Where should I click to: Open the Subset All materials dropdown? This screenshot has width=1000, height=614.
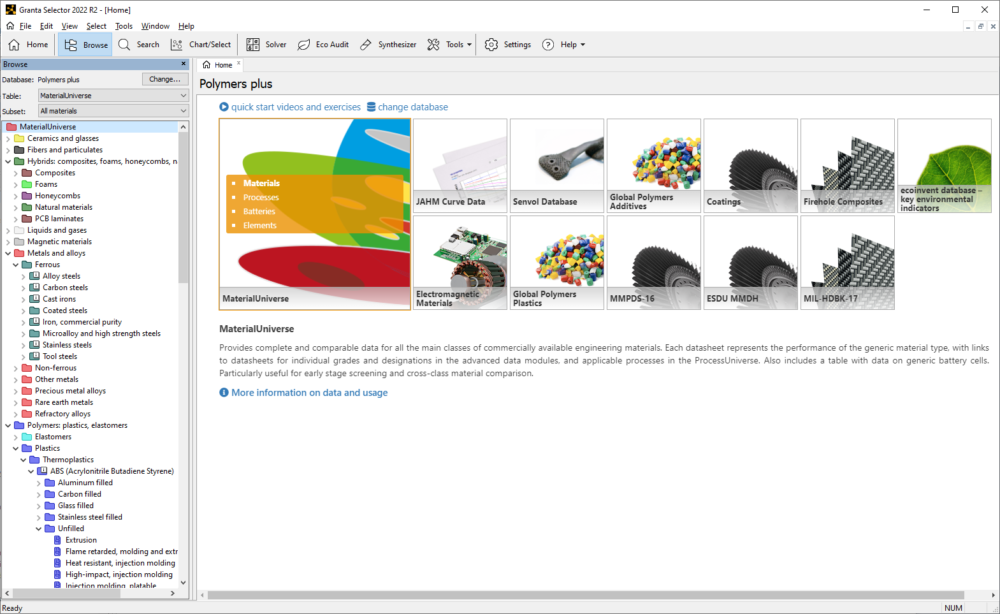[113, 111]
